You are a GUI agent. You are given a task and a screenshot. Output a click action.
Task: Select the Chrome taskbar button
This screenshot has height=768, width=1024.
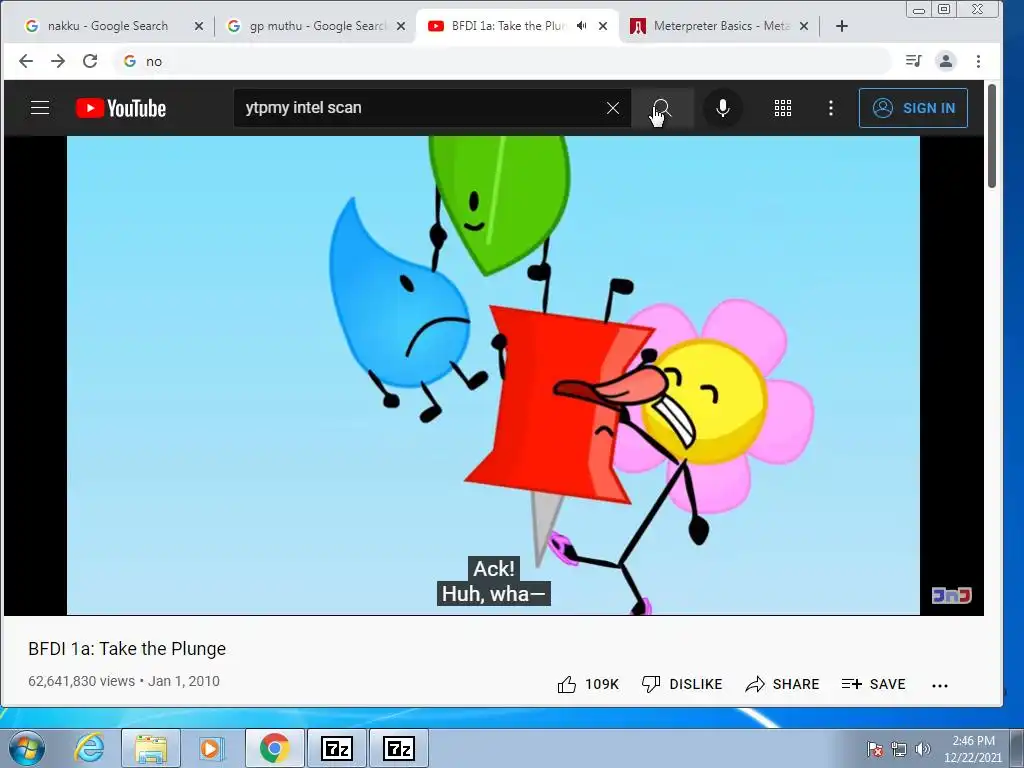click(274, 748)
